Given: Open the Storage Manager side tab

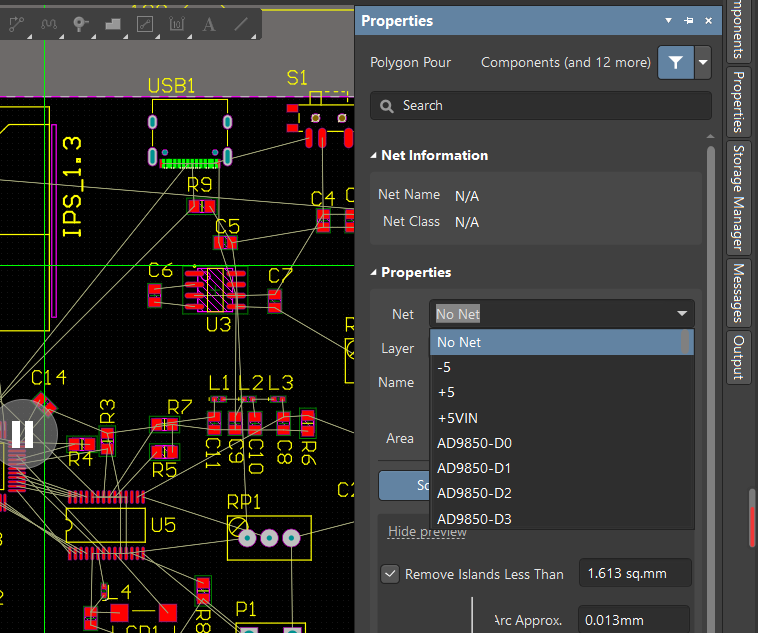Looking at the screenshot, I should 739,197.
